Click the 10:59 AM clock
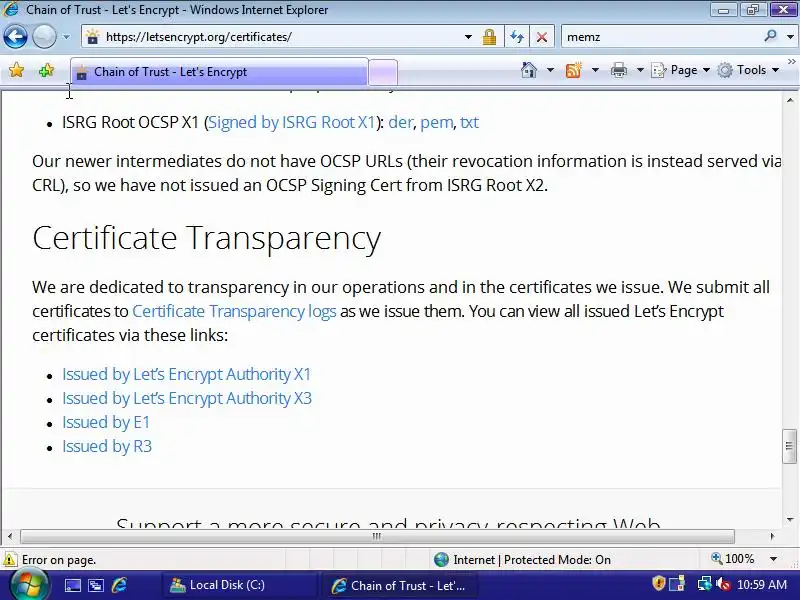This screenshot has height=600, width=800. click(762, 585)
